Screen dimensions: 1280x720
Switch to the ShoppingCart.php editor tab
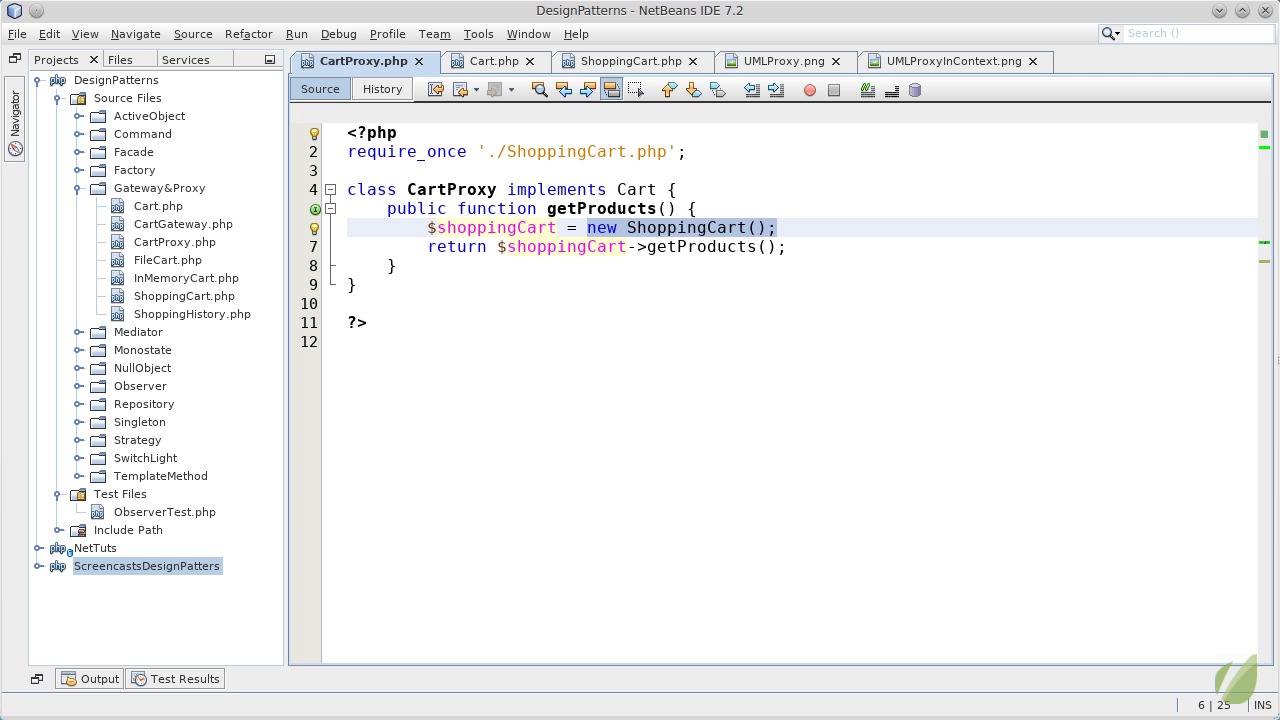tap(630, 61)
